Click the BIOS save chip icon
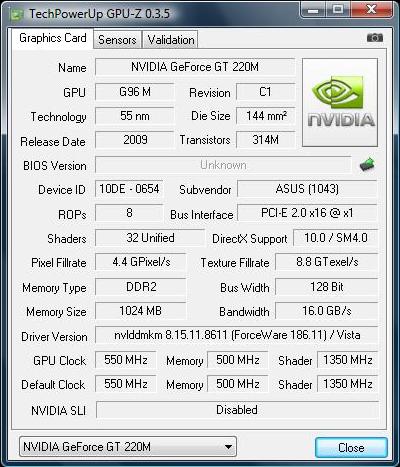This screenshot has width=400, height=467. [367, 165]
